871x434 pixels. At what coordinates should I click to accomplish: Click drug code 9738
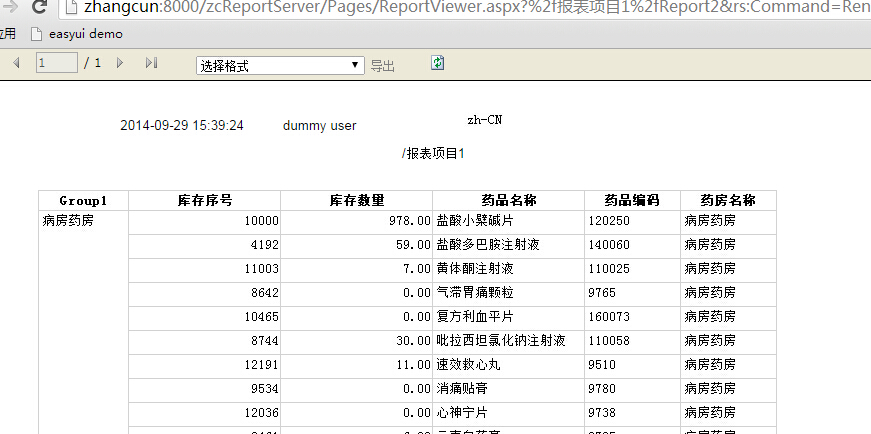(x=602, y=413)
